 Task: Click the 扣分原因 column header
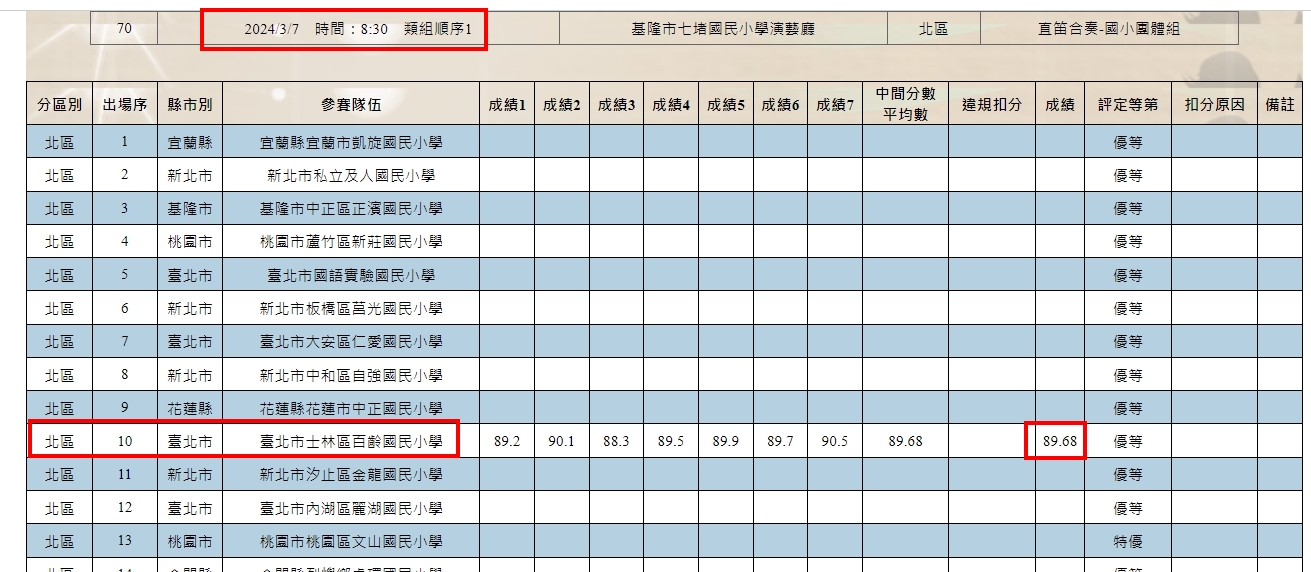point(1214,104)
